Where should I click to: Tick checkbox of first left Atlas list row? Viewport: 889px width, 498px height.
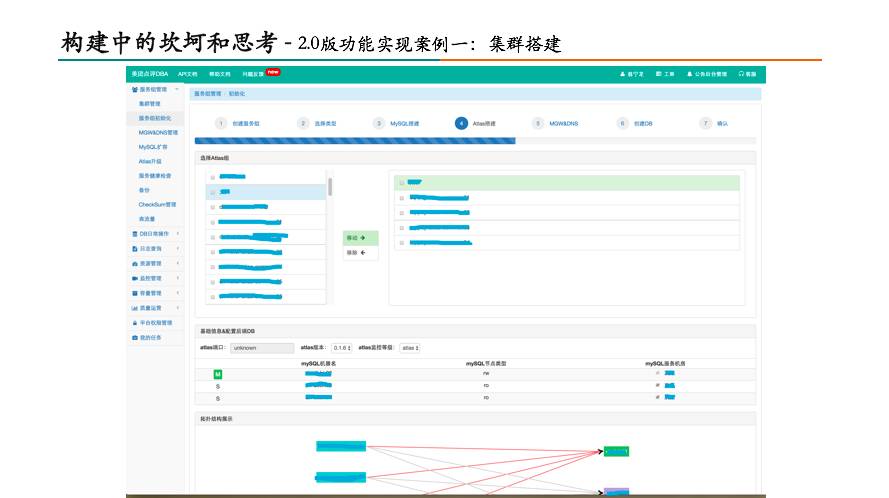point(213,178)
